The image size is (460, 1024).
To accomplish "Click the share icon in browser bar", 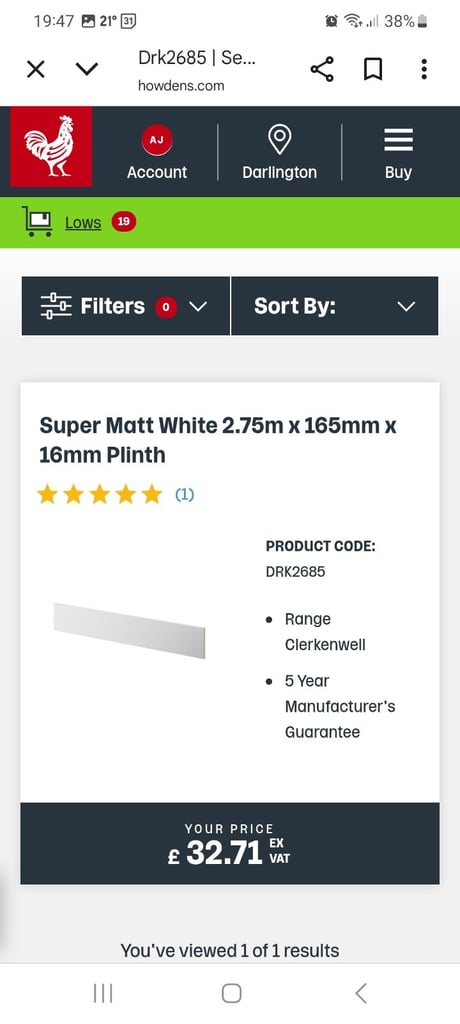I will (321, 69).
